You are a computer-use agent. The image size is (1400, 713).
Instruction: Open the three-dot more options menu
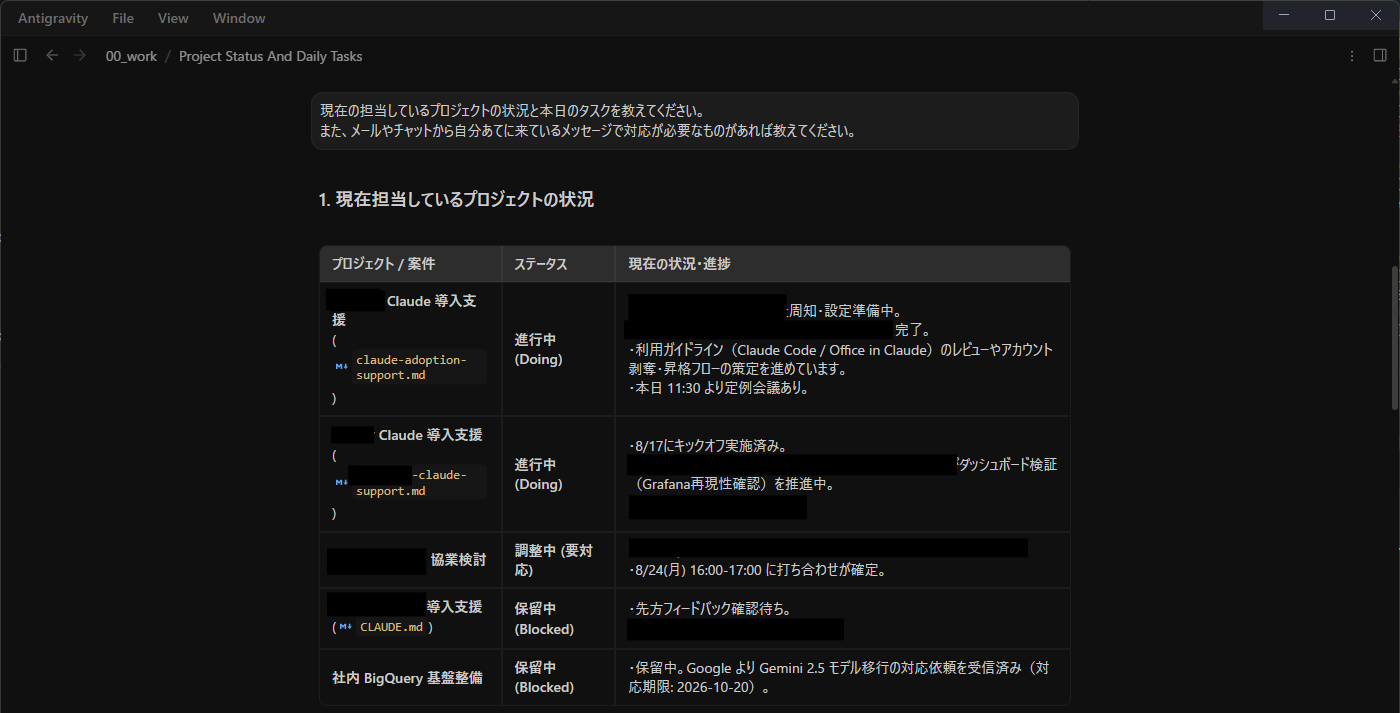(x=1352, y=56)
